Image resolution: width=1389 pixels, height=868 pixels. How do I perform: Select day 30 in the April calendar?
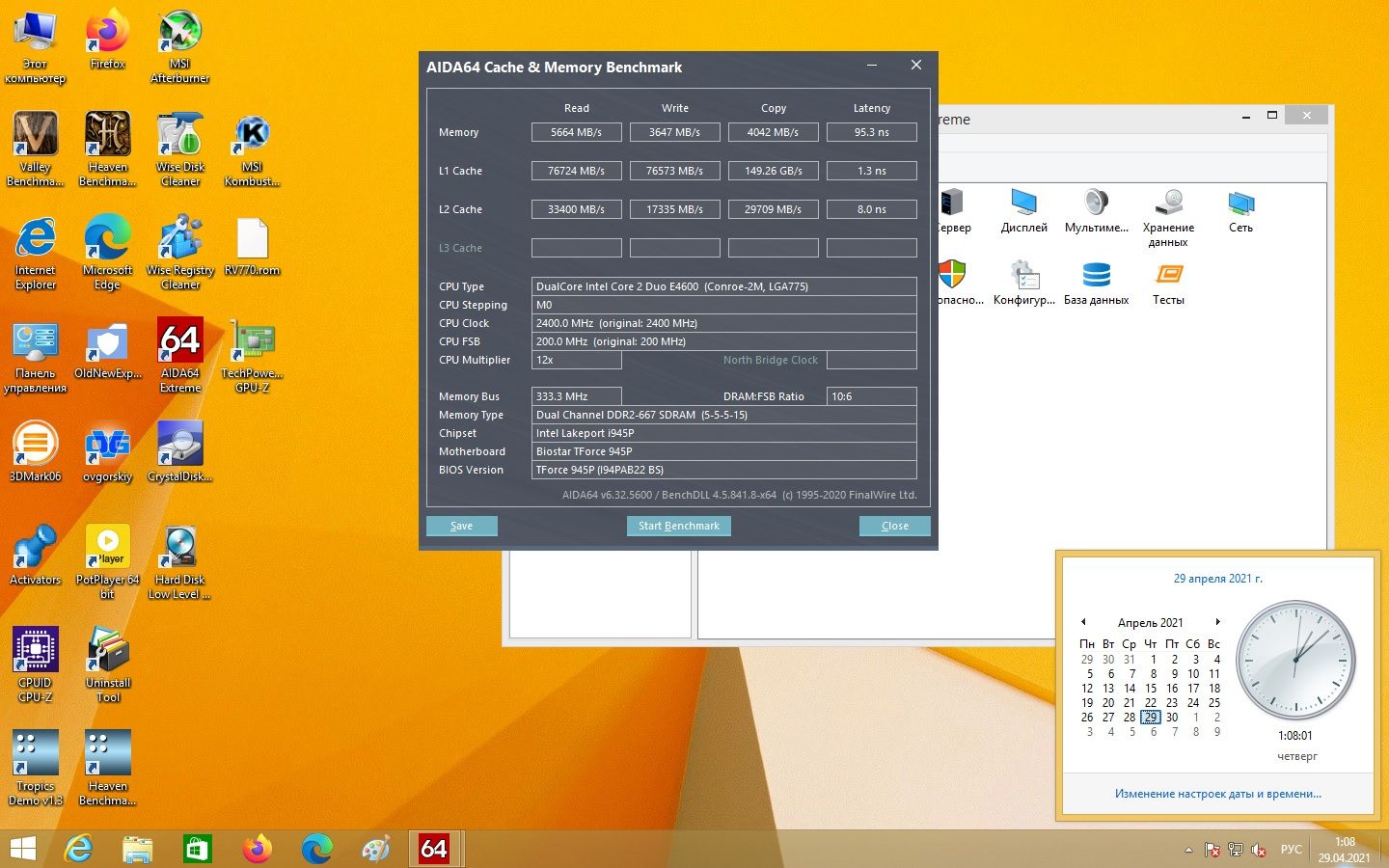click(x=1172, y=718)
